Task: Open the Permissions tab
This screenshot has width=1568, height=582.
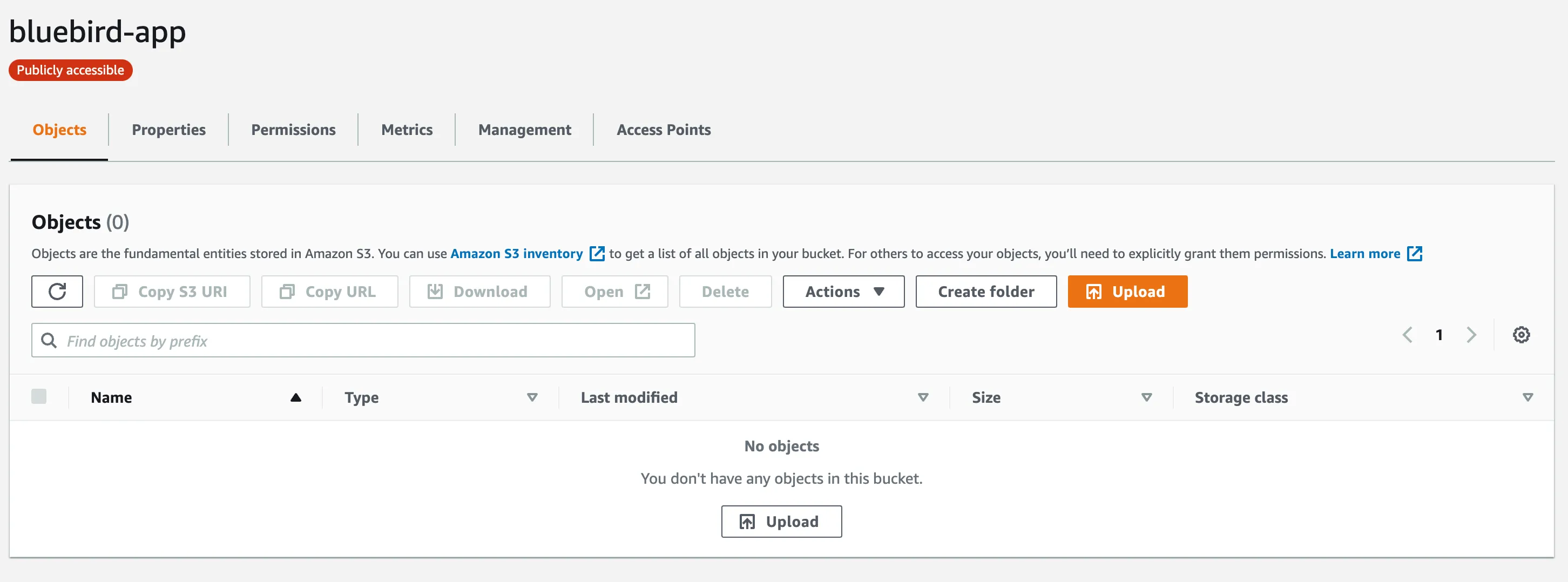Action: click(293, 130)
